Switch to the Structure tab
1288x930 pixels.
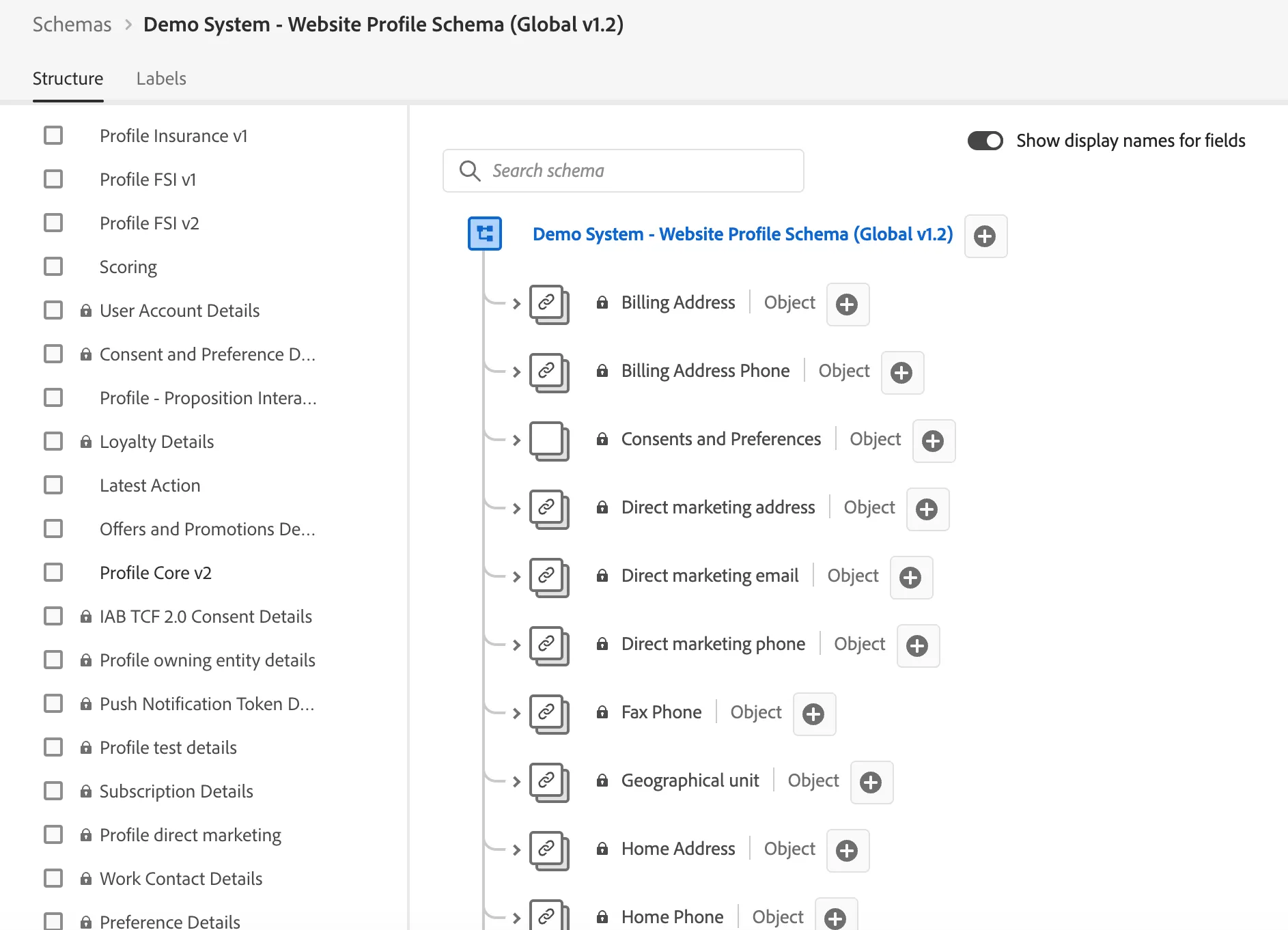pos(68,79)
